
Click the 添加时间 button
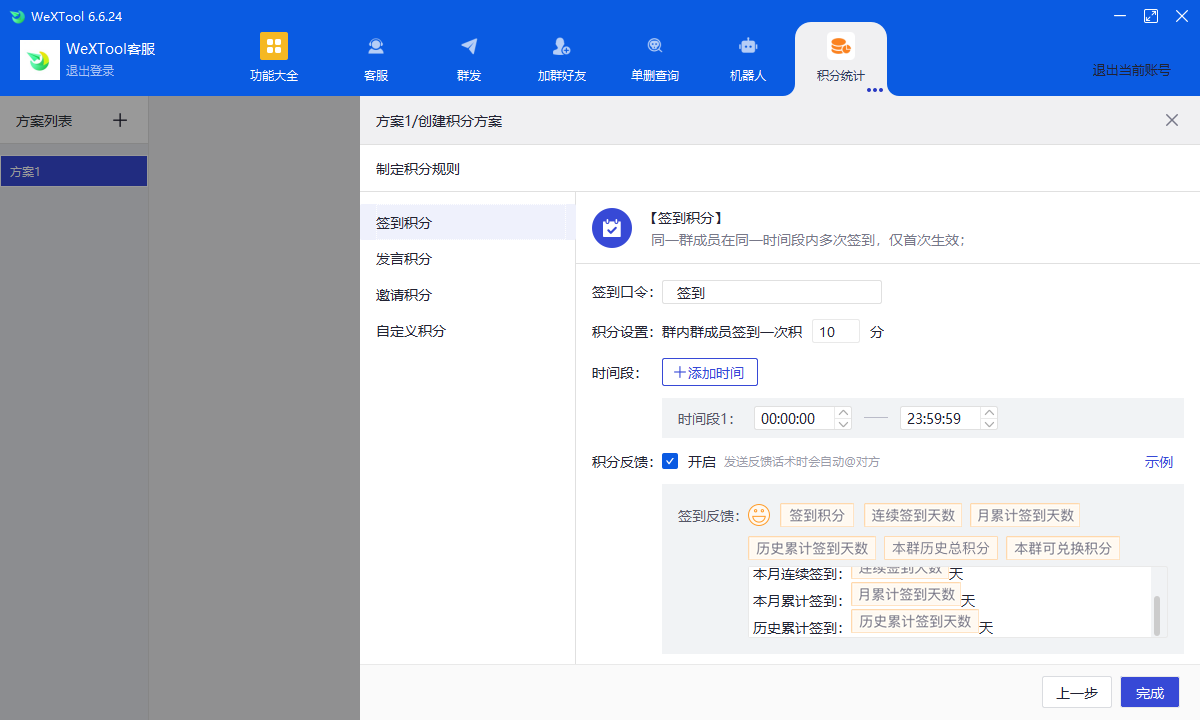point(709,372)
